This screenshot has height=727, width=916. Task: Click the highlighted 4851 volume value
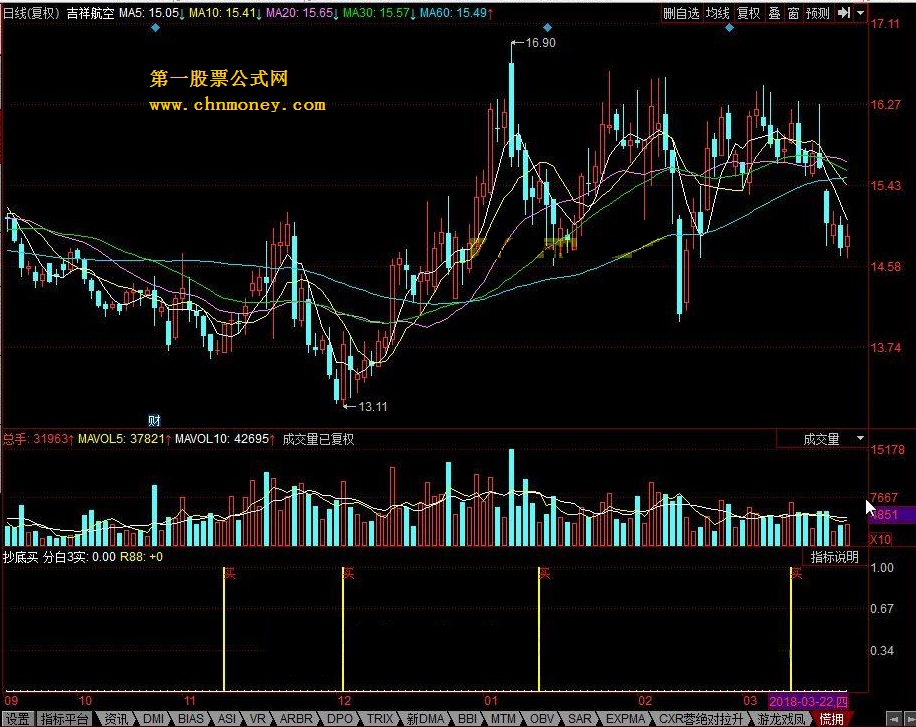click(x=884, y=514)
